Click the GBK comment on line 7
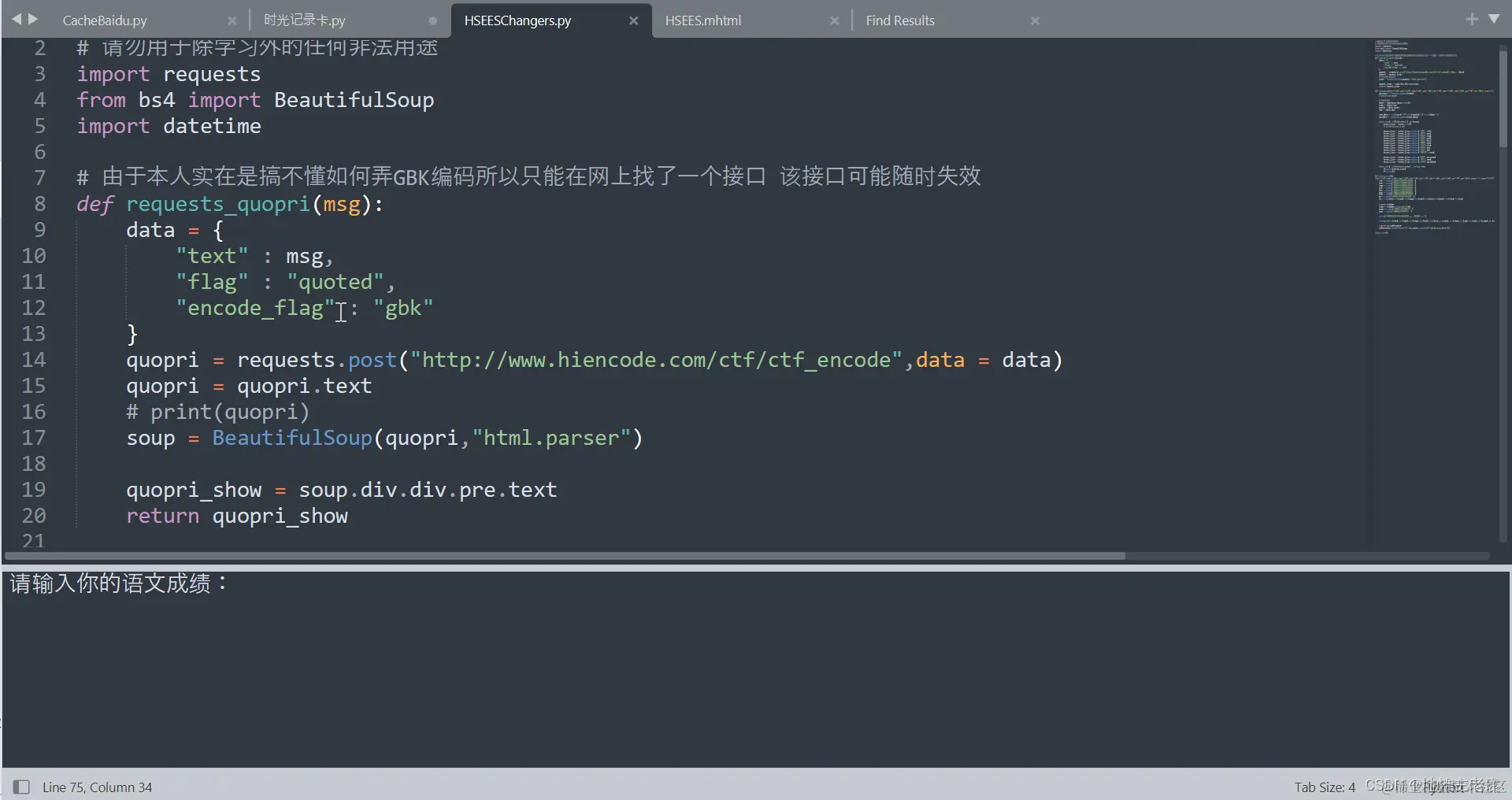This screenshot has width=1512, height=800. click(x=528, y=176)
